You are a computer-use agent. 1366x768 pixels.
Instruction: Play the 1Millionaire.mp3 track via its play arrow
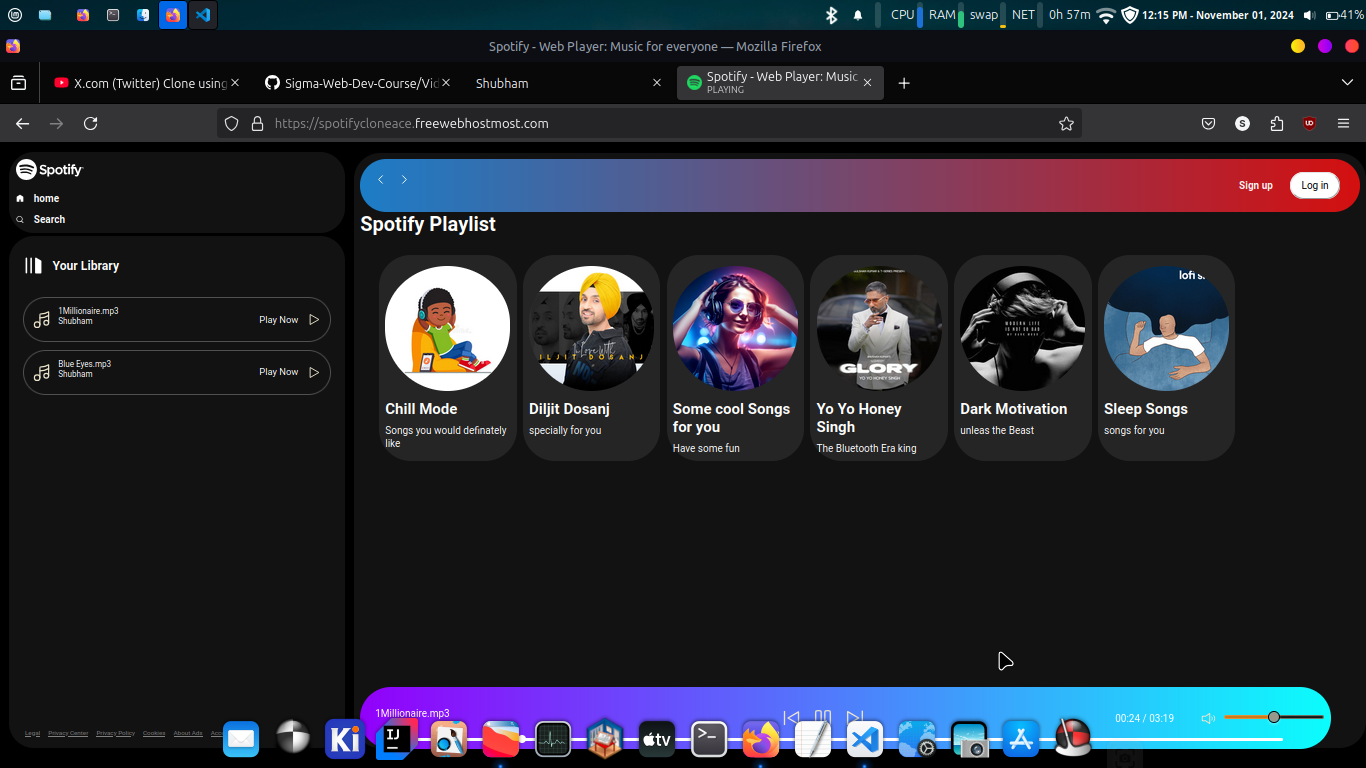click(x=314, y=320)
